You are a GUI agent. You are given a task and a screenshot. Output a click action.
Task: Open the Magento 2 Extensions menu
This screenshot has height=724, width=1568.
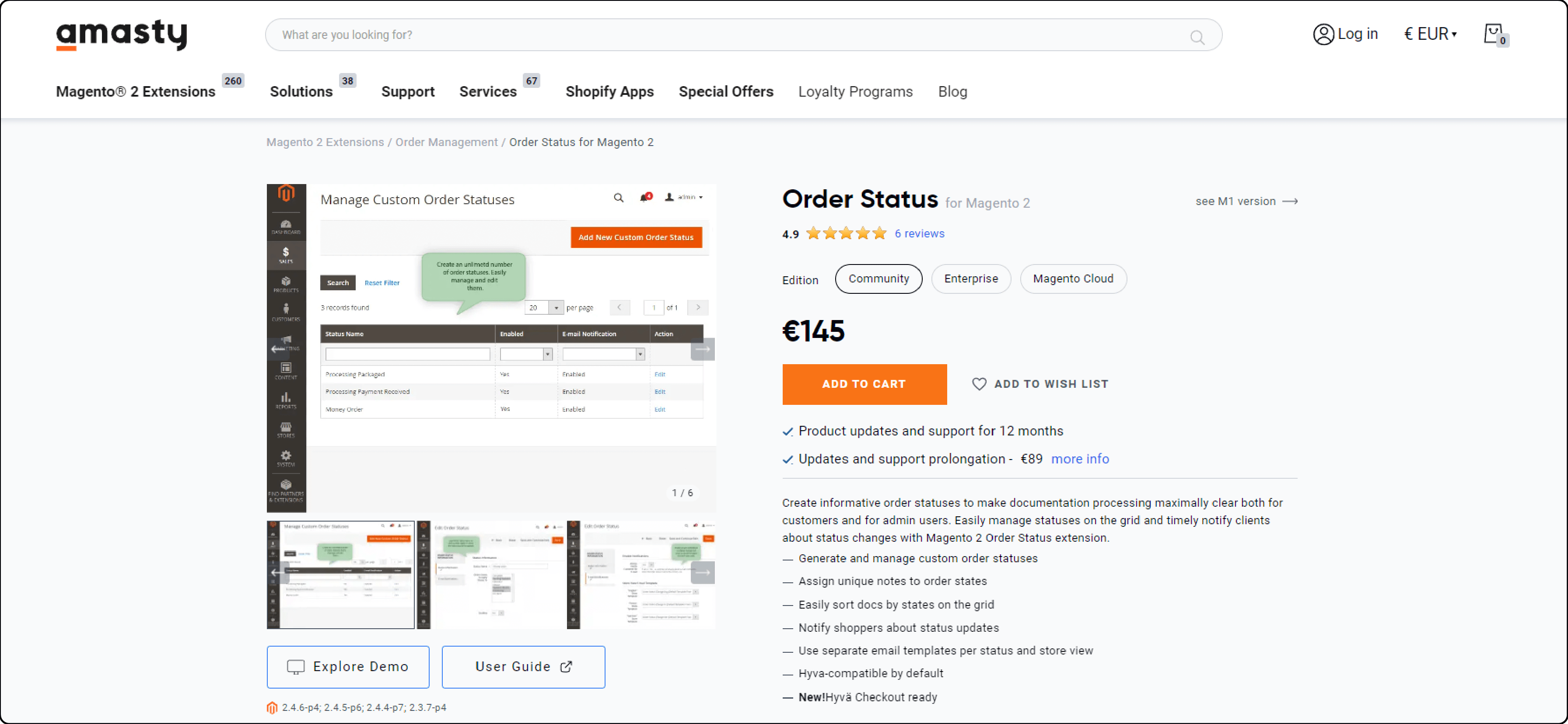tap(136, 92)
